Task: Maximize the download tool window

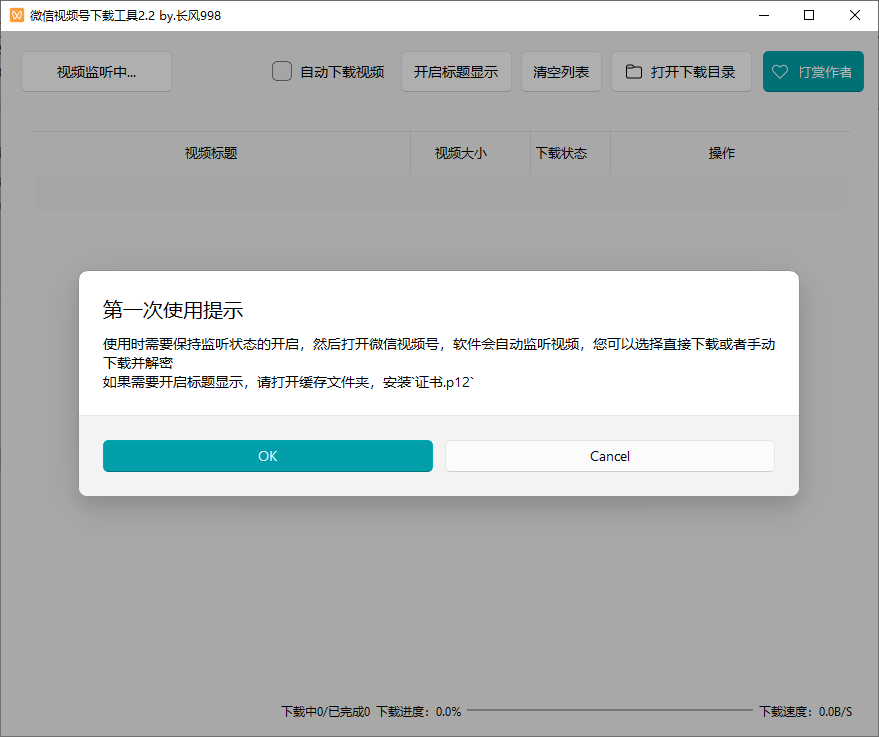Action: tap(808, 15)
